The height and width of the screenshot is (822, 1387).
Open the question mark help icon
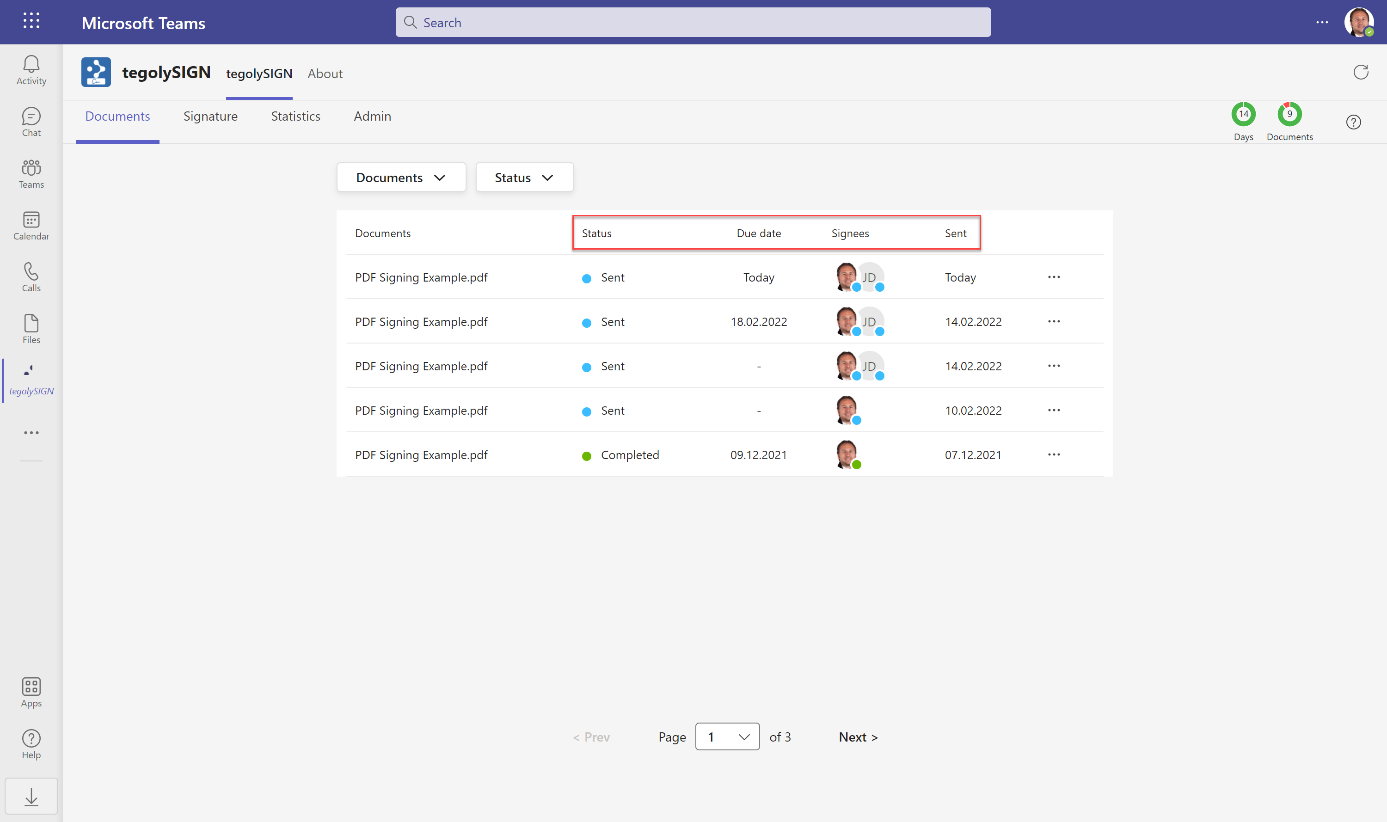click(x=1353, y=122)
